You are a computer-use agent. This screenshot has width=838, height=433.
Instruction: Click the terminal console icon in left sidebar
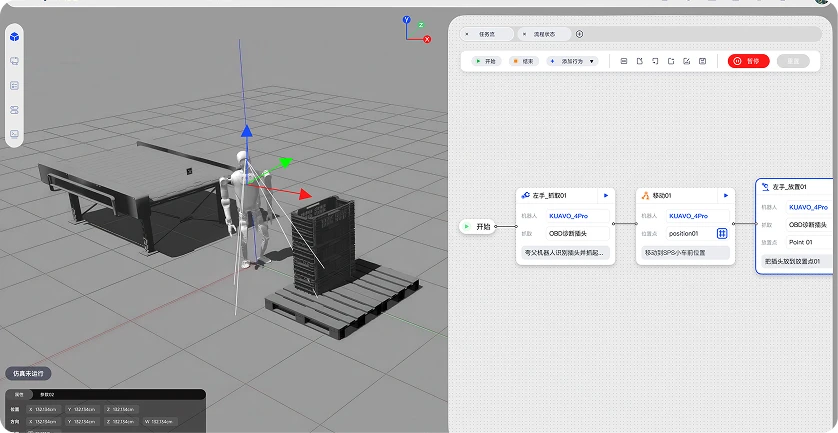point(14,134)
